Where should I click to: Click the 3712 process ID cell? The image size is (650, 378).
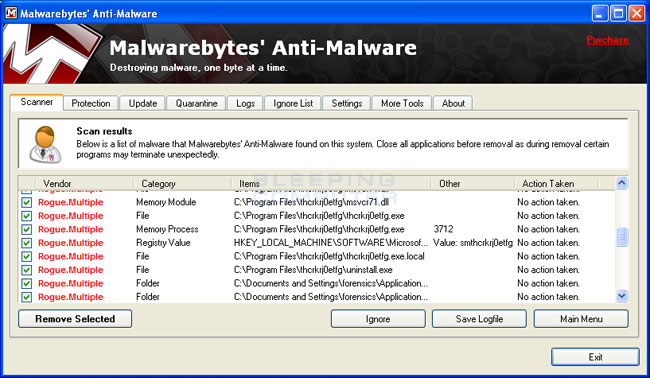[443, 229]
